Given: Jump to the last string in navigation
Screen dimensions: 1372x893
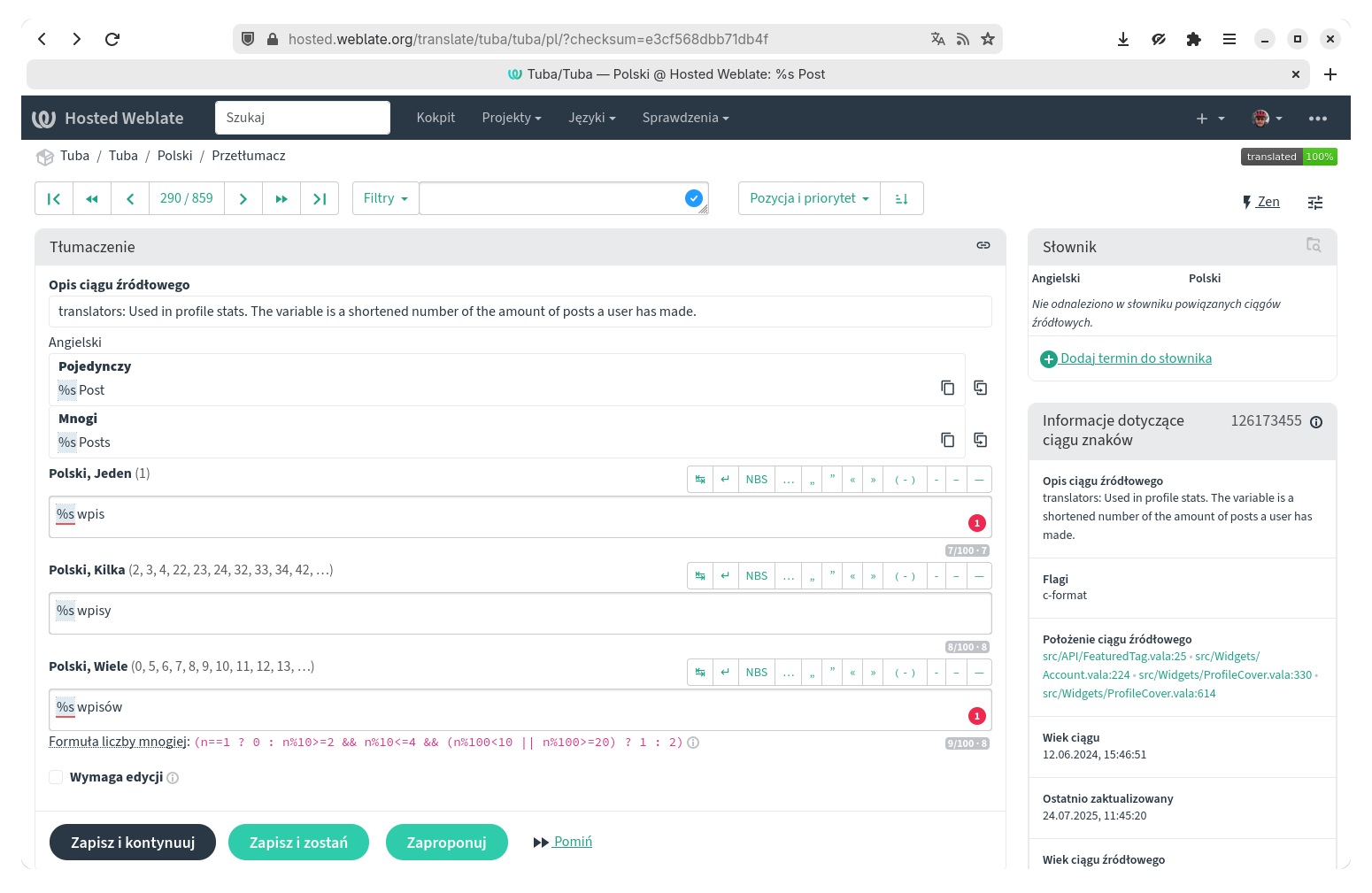Looking at the screenshot, I should coord(320,198).
